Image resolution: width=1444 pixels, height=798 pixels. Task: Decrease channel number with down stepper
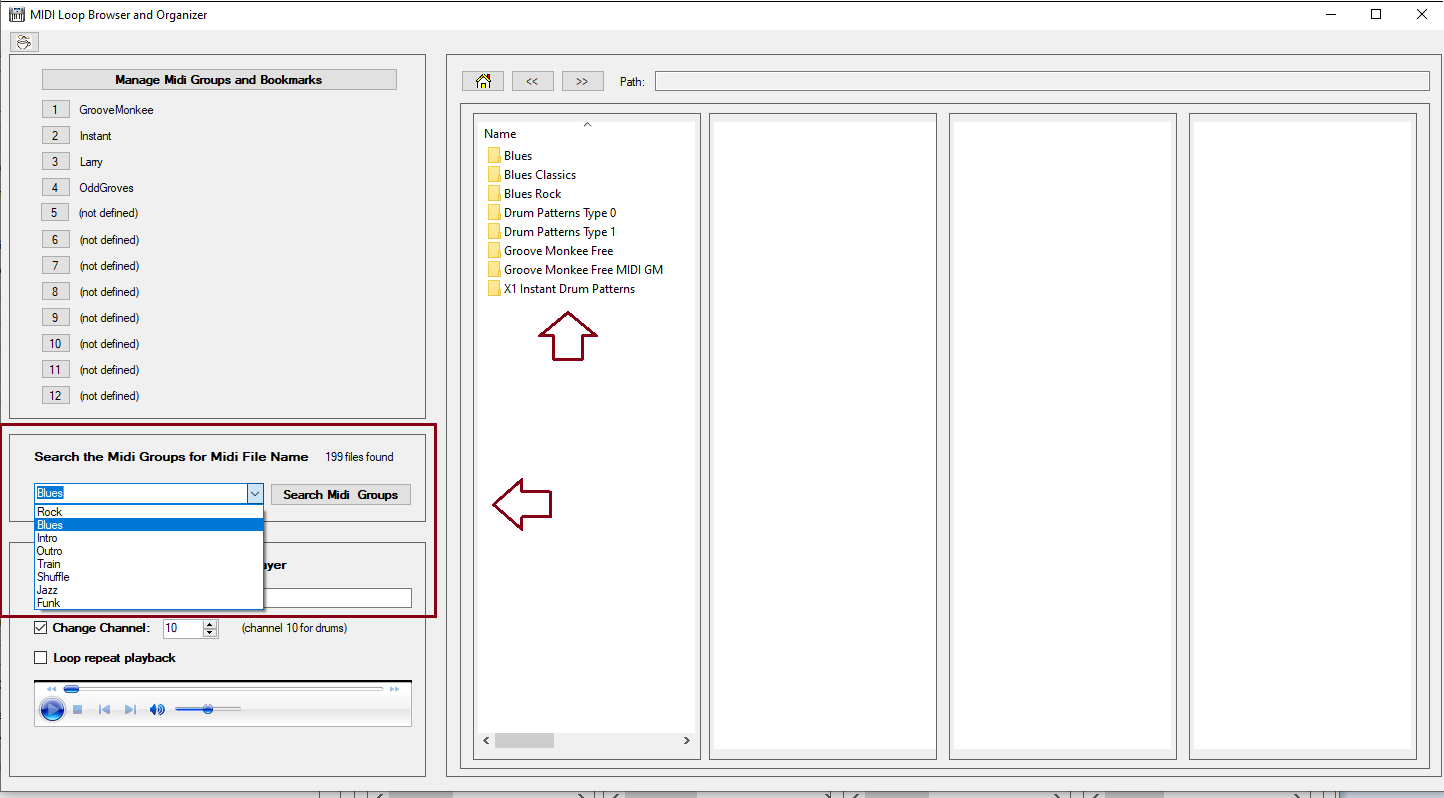[x=210, y=633]
